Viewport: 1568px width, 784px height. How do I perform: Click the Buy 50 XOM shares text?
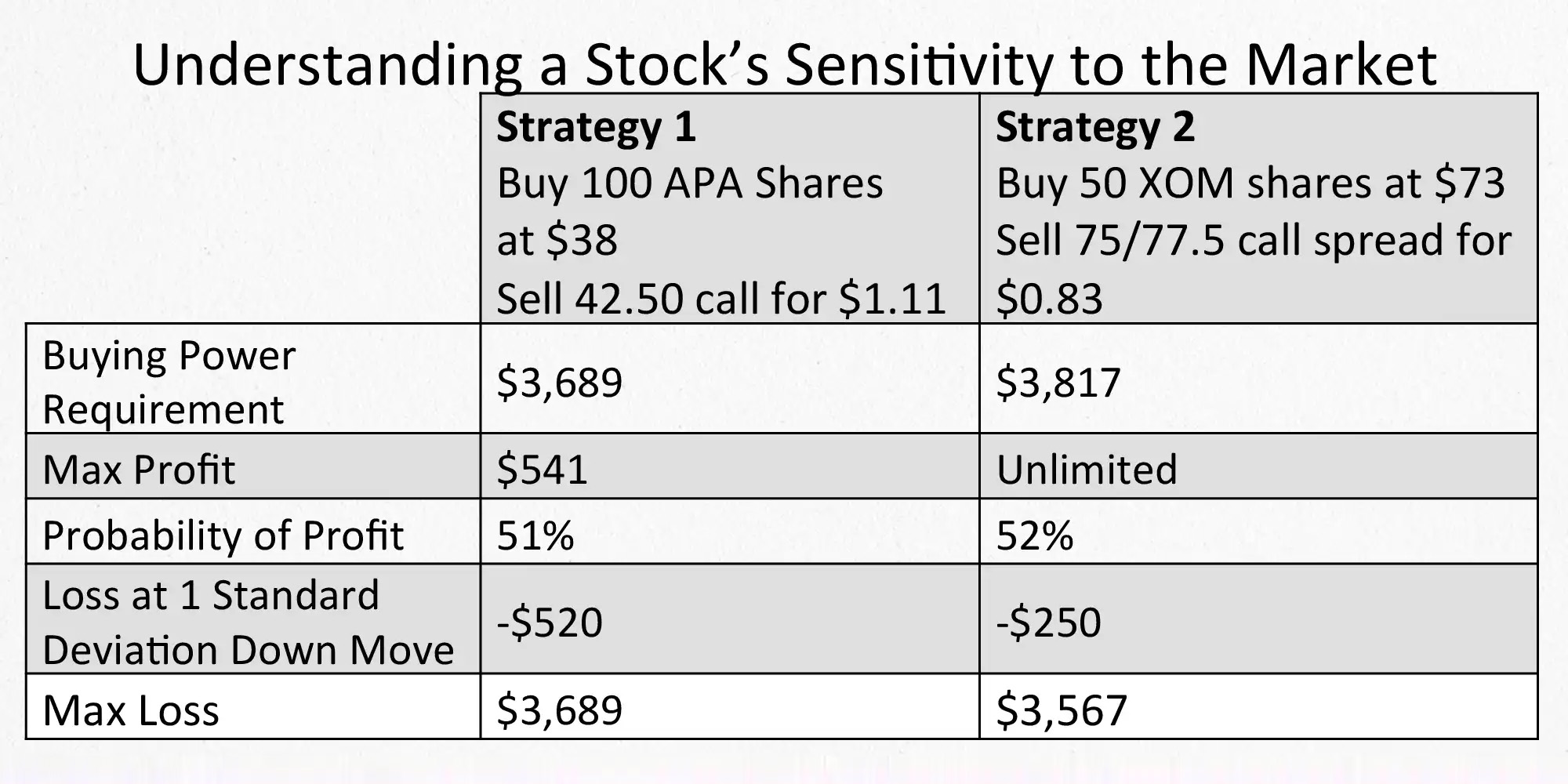(x=1250, y=183)
